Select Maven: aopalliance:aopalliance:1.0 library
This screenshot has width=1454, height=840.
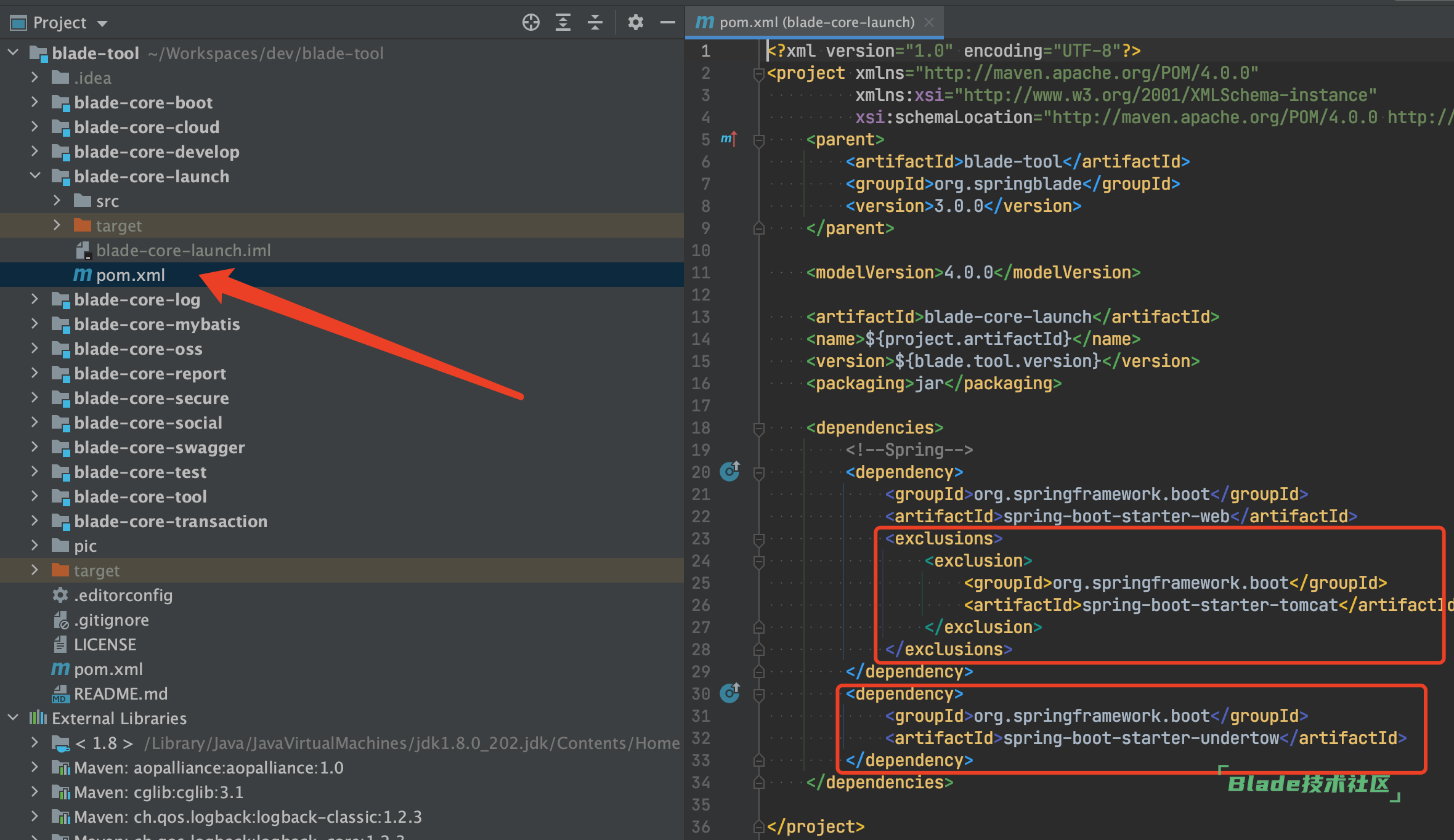pos(208,767)
